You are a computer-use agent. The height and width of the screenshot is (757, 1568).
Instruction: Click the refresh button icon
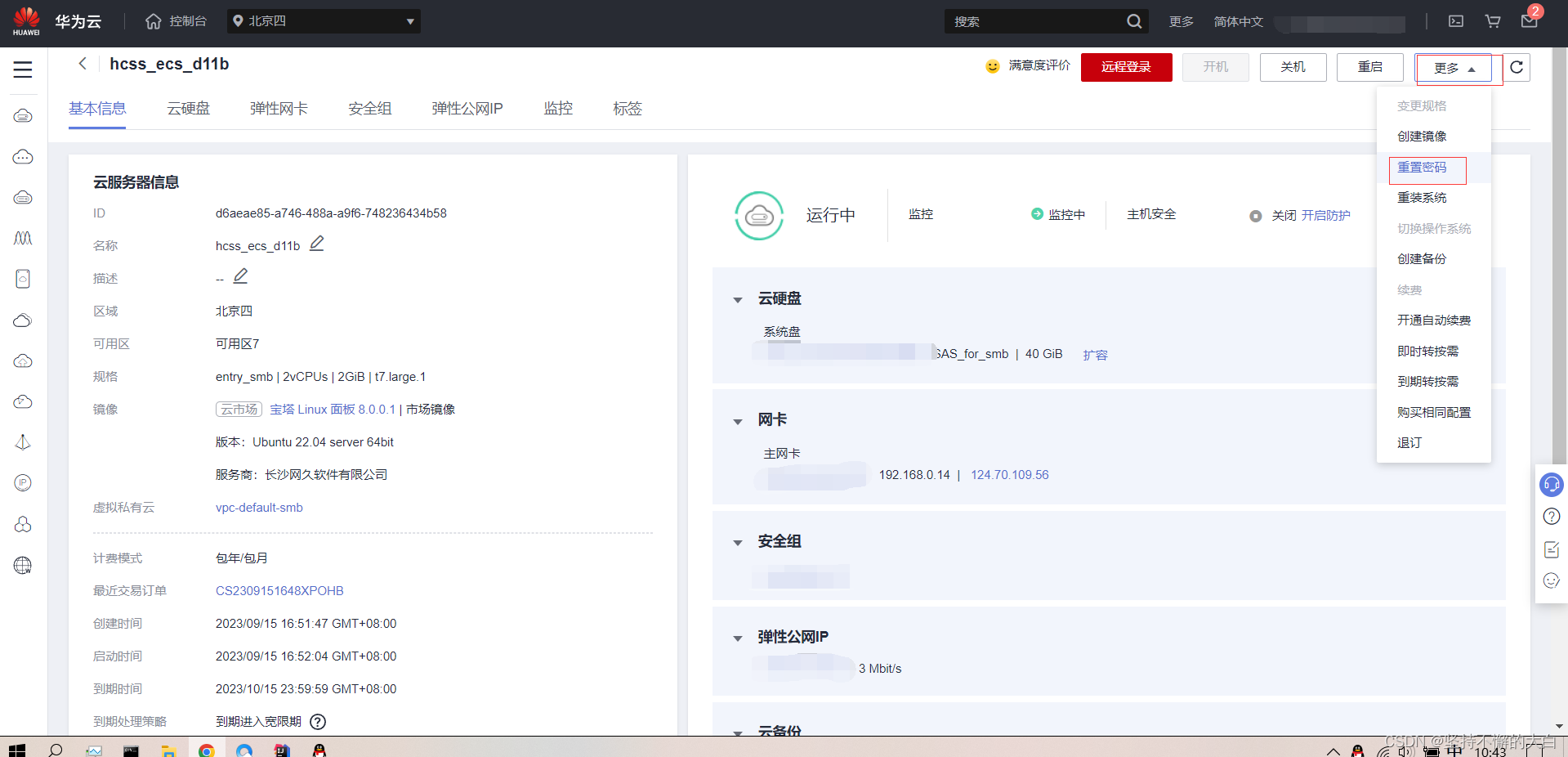click(1517, 67)
